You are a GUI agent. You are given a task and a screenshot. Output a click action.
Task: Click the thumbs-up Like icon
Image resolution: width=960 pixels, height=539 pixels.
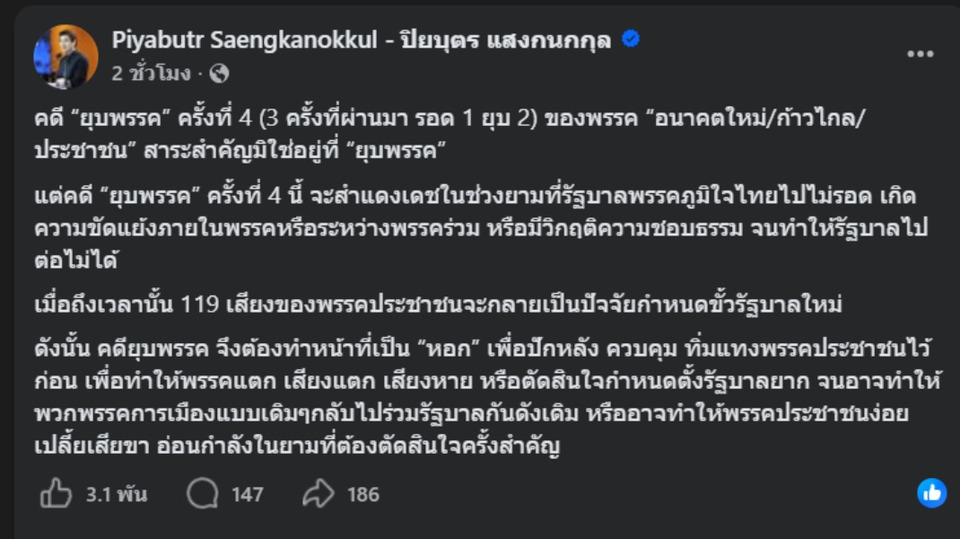tap(56, 493)
